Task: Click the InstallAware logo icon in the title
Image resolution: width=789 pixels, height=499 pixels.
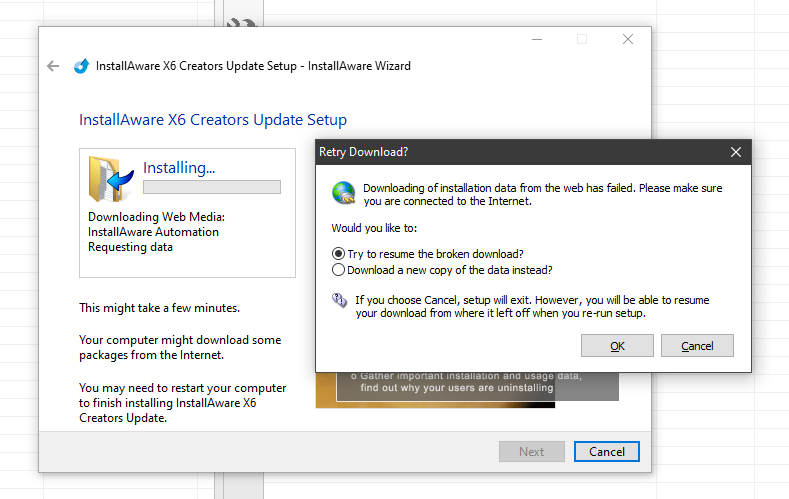Action: click(x=81, y=66)
